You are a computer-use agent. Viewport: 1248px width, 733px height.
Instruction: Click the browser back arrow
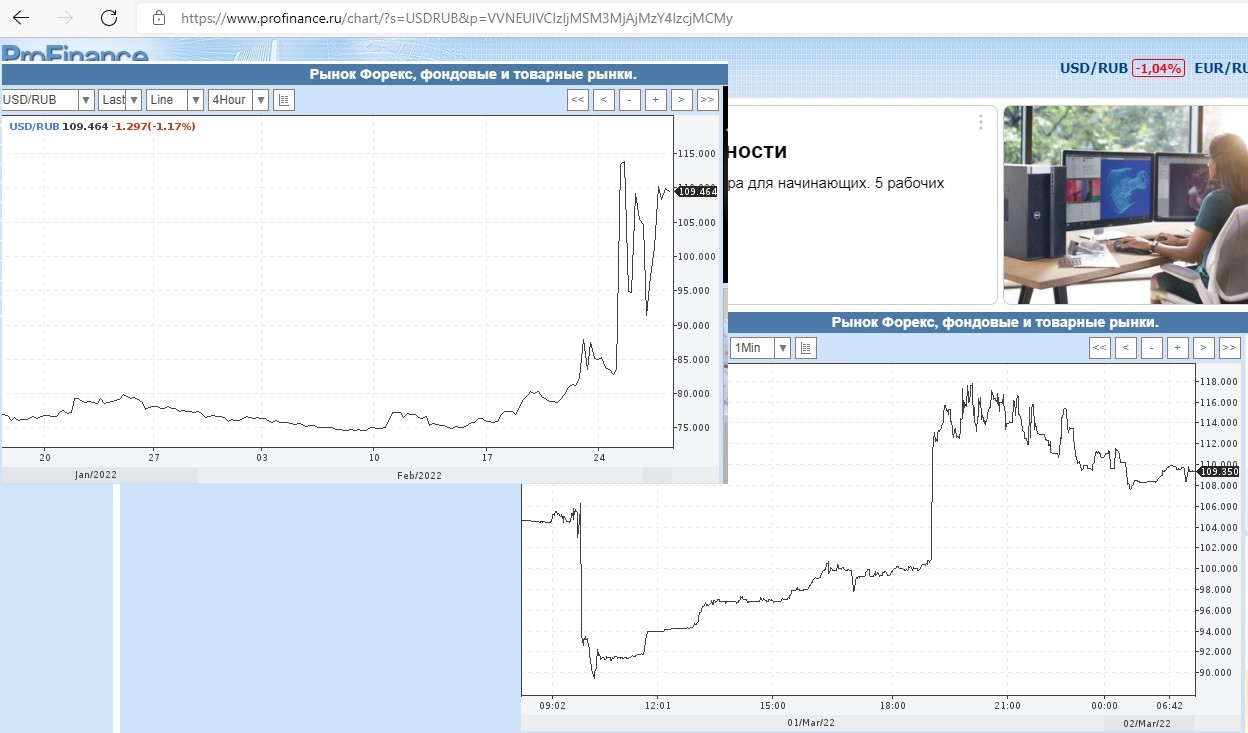point(20,18)
